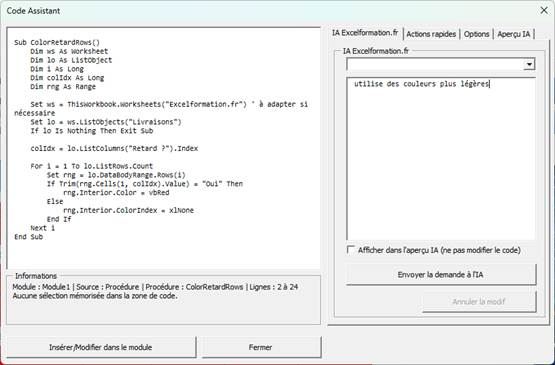
Task: Click the 'Dim colIdx As Long' line
Action: [67, 78]
